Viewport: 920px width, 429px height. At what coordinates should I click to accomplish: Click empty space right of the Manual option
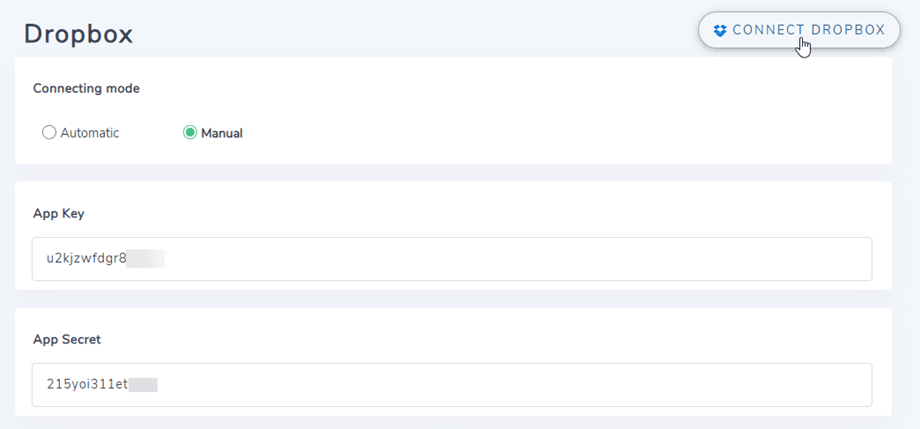tap(550, 133)
